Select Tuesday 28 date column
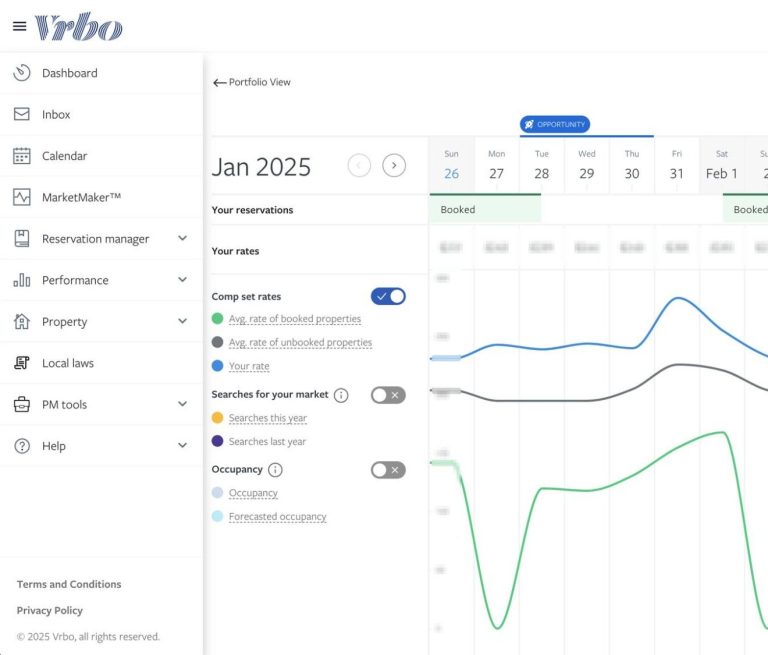 541,166
